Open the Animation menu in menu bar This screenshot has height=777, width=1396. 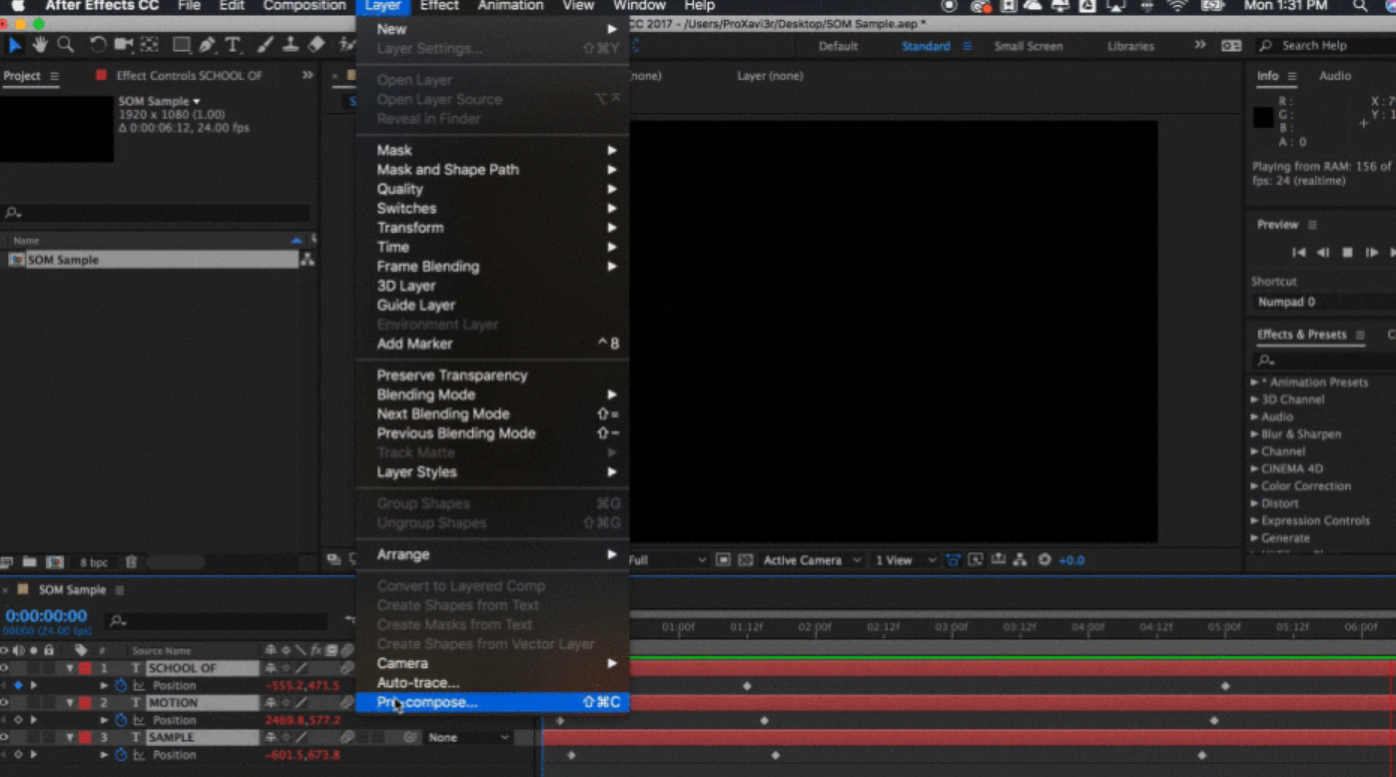pos(510,6)
